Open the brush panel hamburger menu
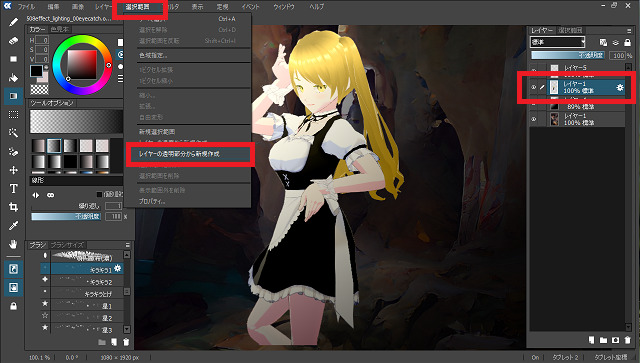 (128, 245)
